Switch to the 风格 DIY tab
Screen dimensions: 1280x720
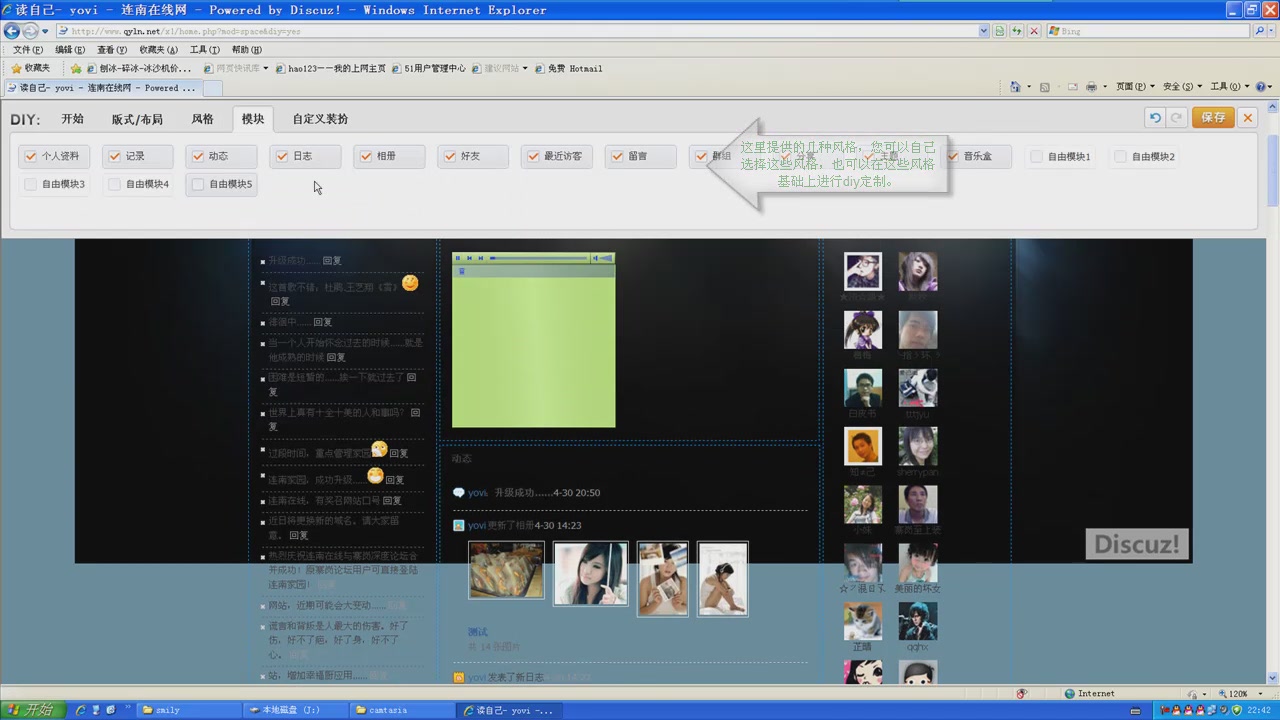(202, 119)
